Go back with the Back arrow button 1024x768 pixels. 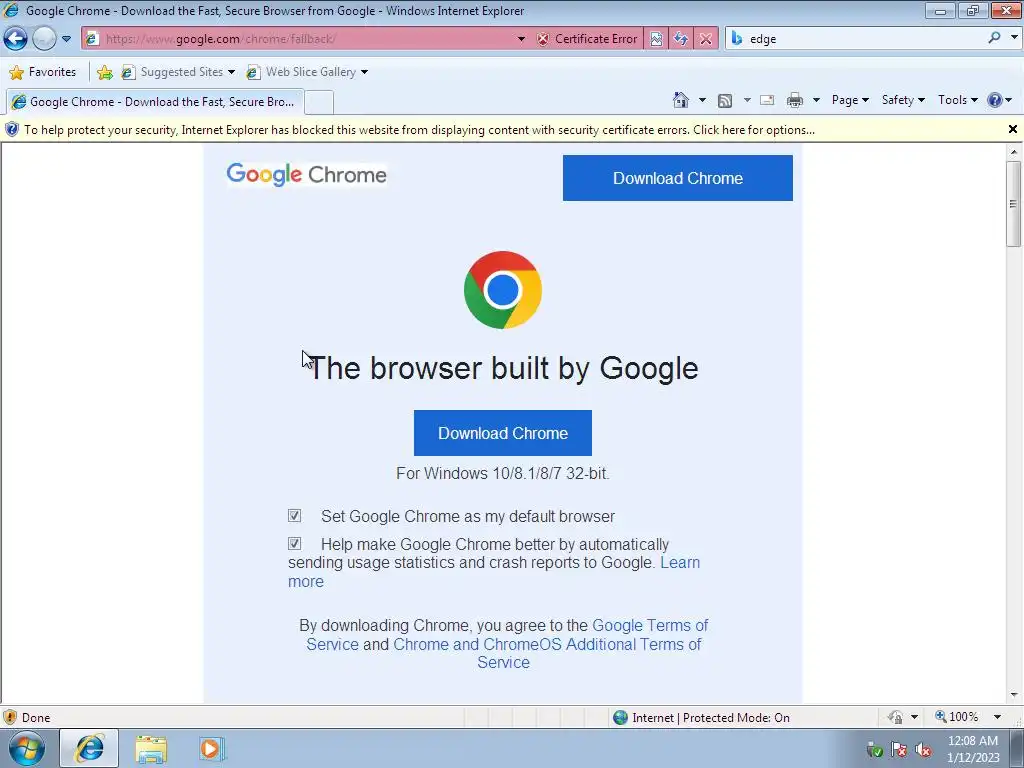coord(16,39)
